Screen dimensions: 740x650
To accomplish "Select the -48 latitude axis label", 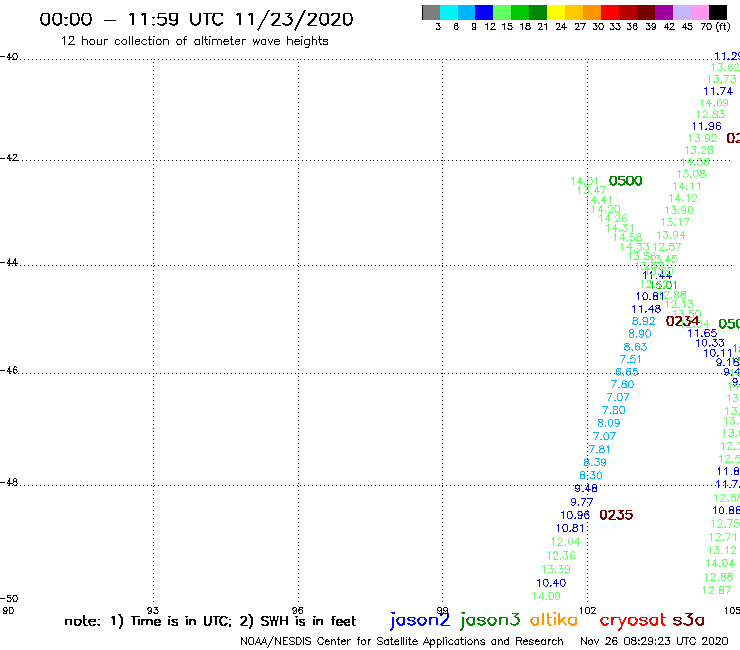I will (x=9, y=482).
